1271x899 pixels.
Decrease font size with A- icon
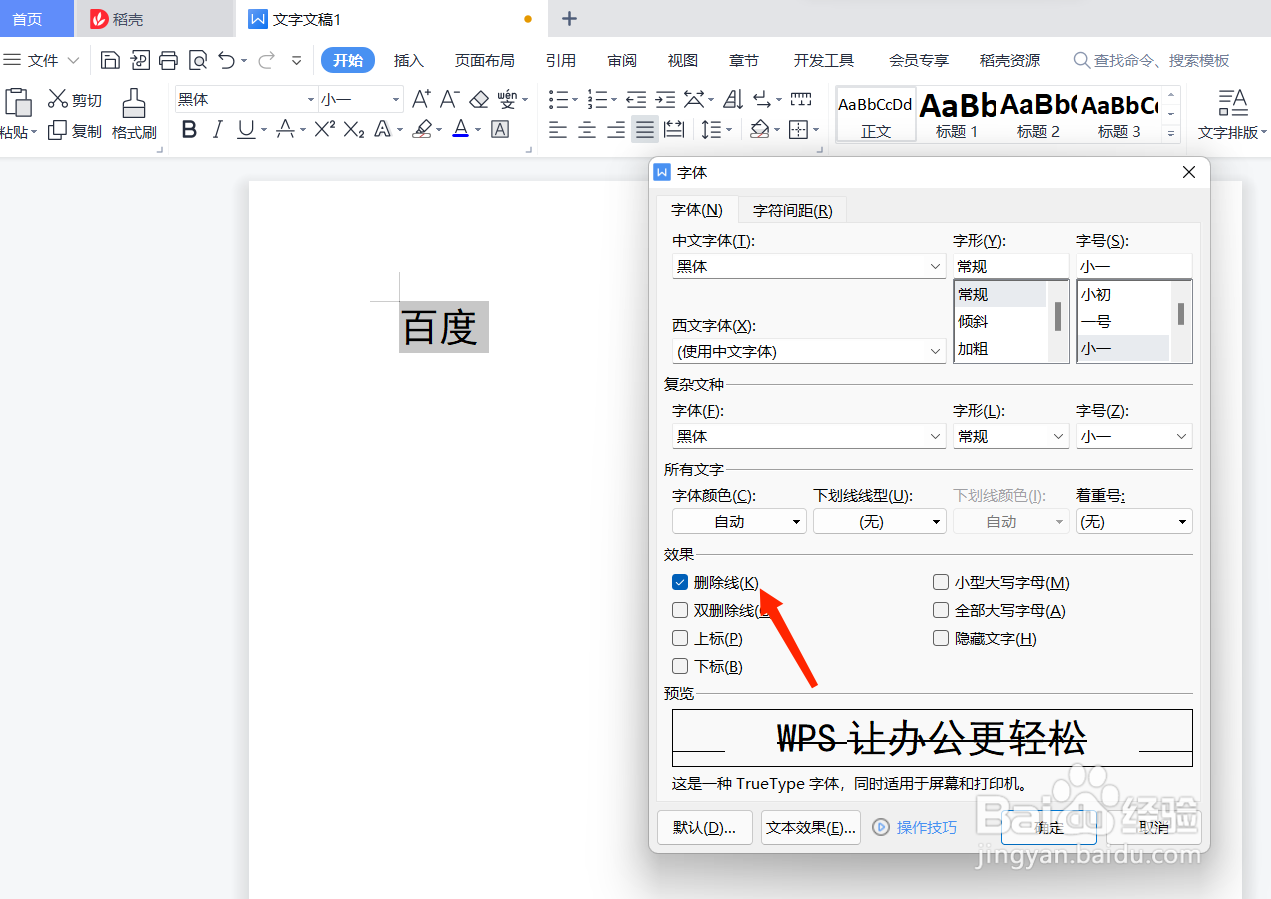coord(450,99)
